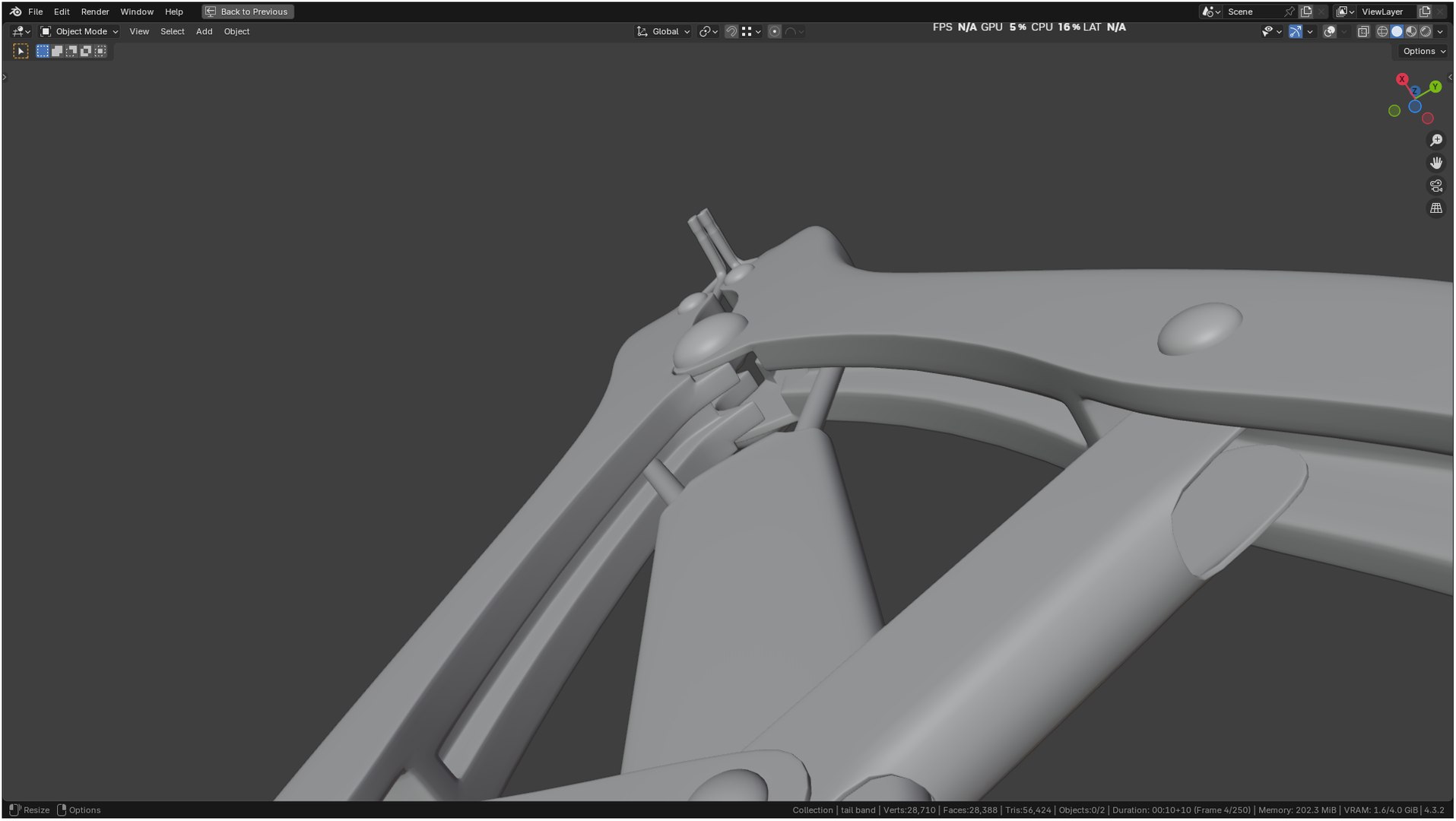Open the Global transform orientation dropdown
The width and height of the screenshot is (1456, 821).
click(663, 31)
